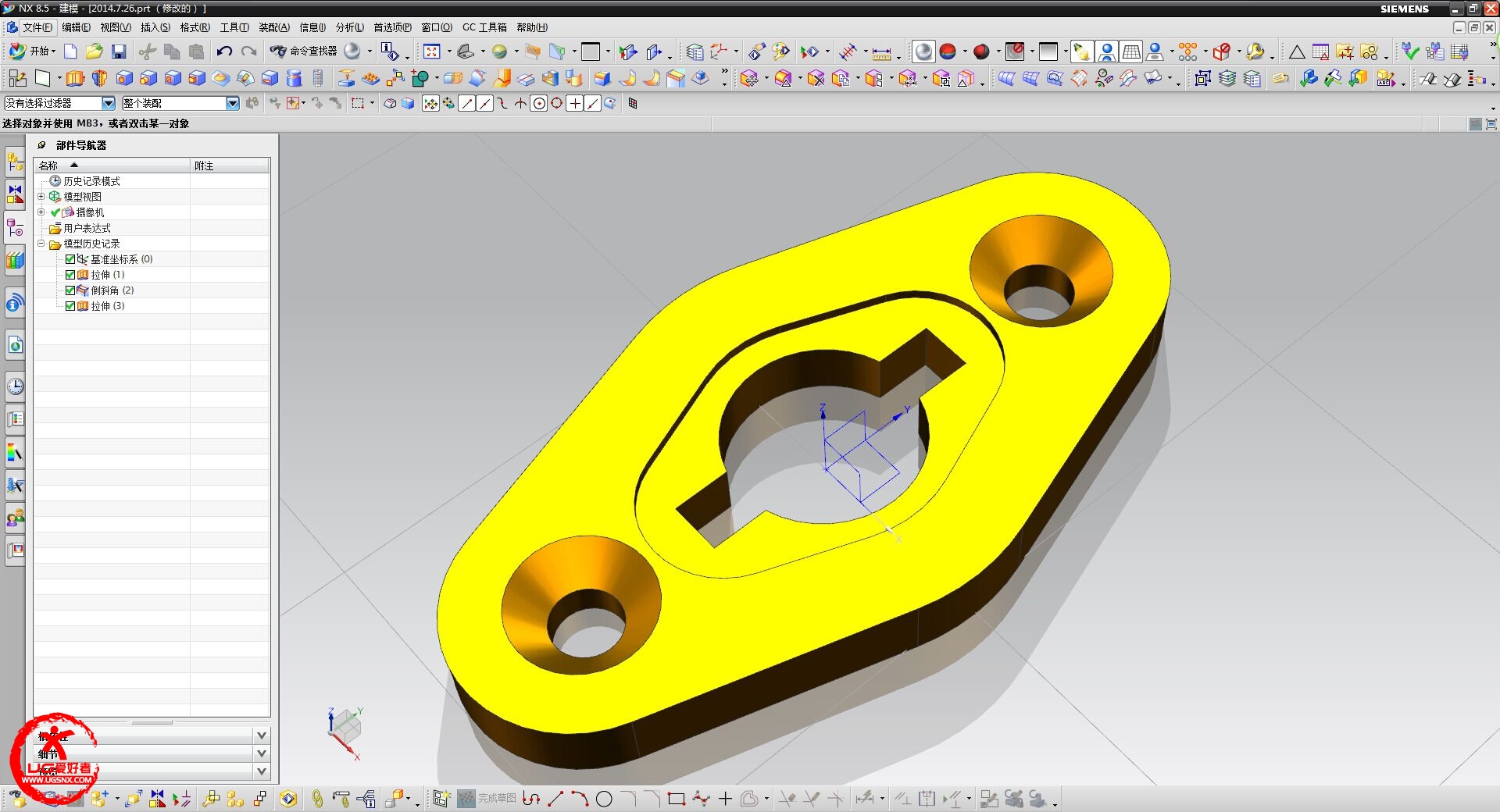Open the Constraint Navigator sidebar tab
1500x812 pixels.
15,194
